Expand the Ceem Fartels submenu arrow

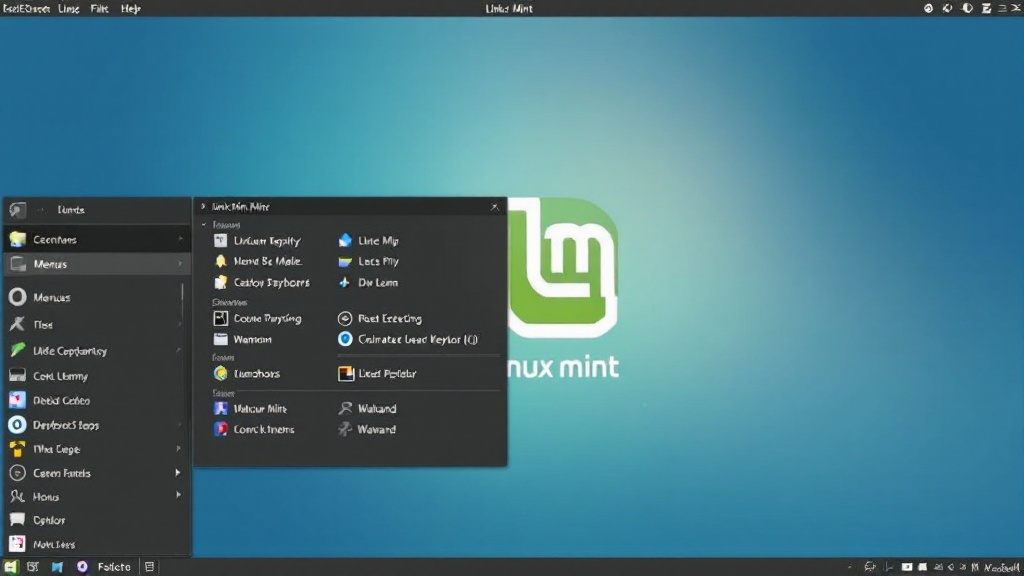tap(178, 473)
